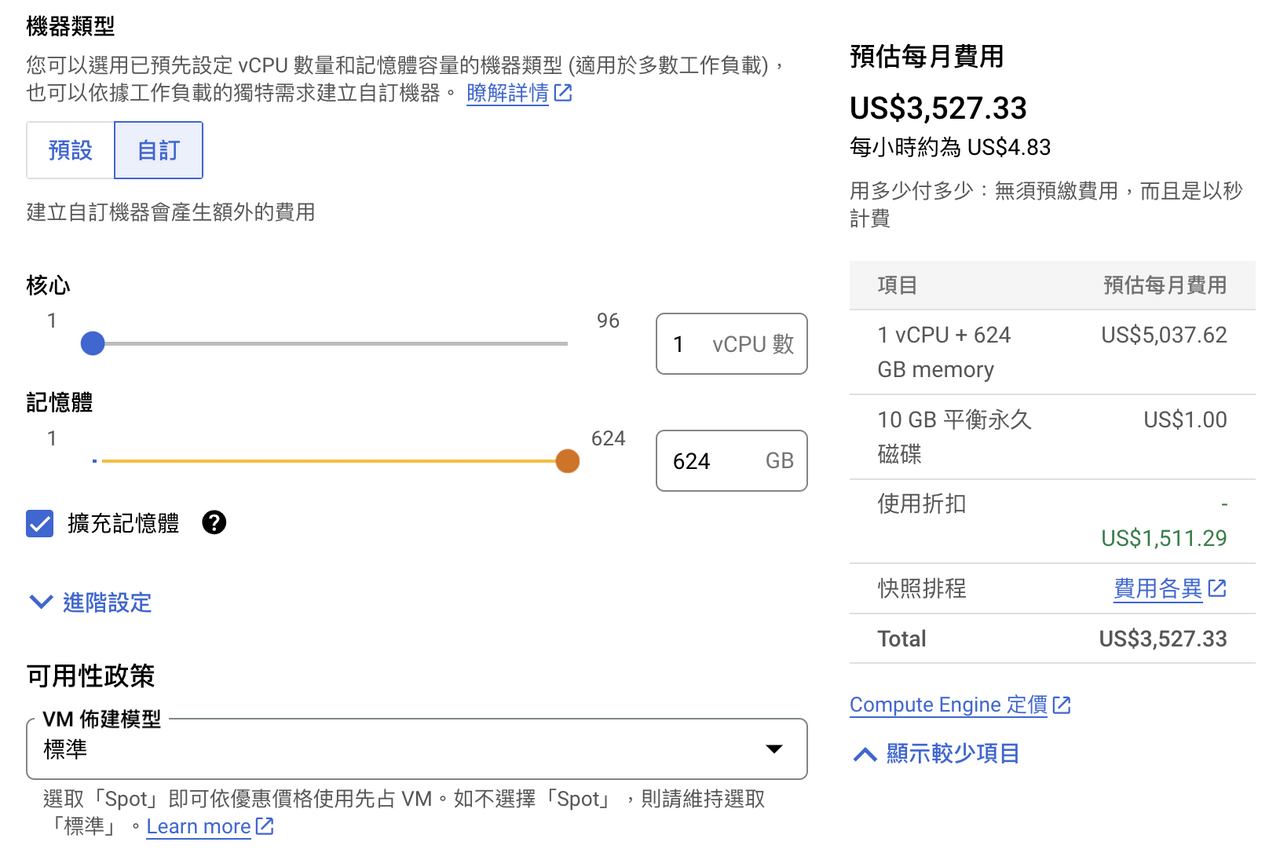This screenshot has width=1280, height=861.
Task: Click the 每小時約為 US$4.83 text
Action: point(950,148)
